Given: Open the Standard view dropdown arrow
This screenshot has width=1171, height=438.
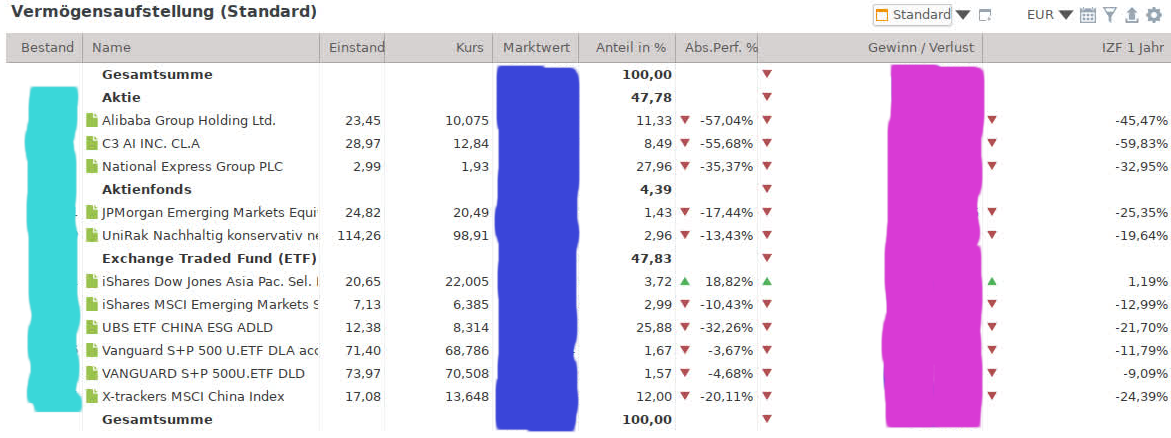Looking at the screenshot, I should (x=963, y=15).
